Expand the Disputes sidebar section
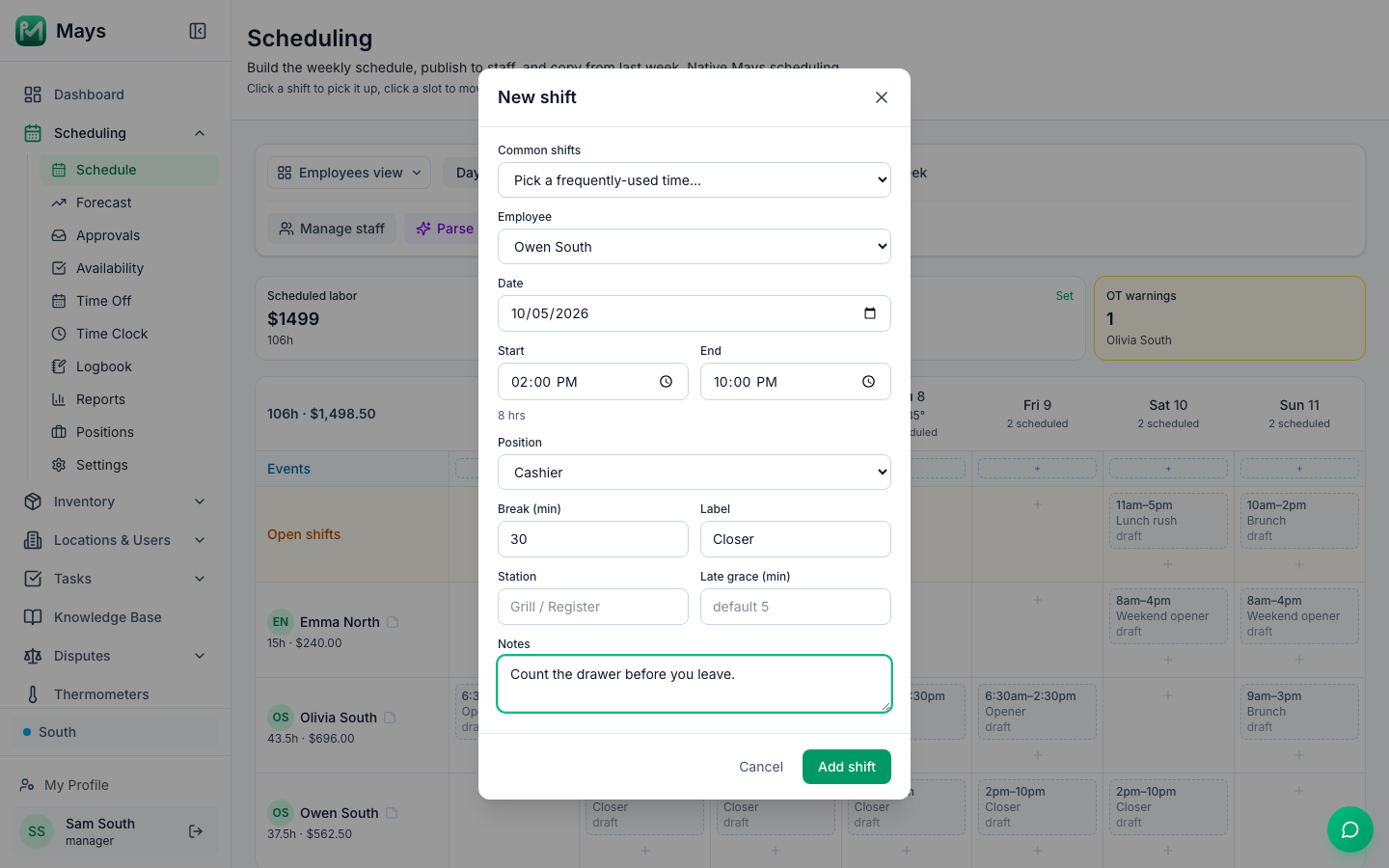Viewport: 1389px width, 868px height. tap(200, 656)
